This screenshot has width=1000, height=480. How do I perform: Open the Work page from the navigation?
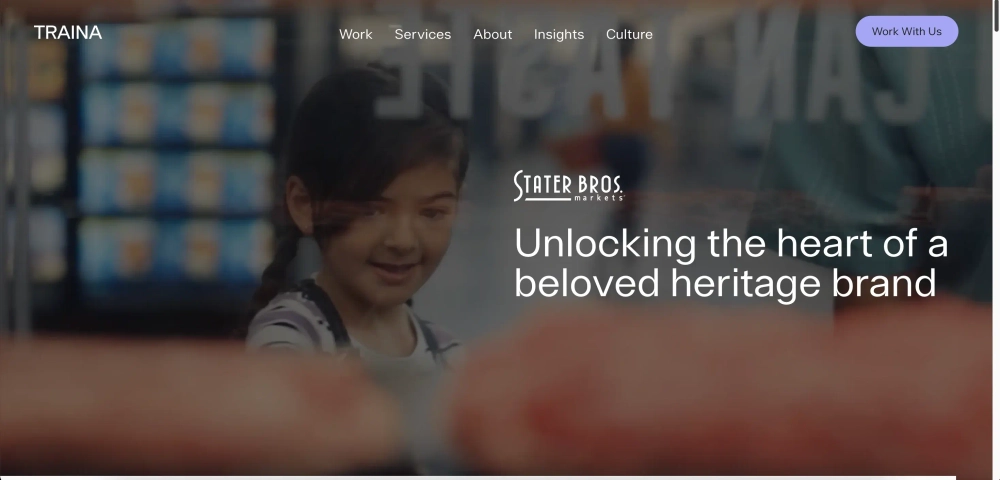pyautogui.click(x=355, y=34)
